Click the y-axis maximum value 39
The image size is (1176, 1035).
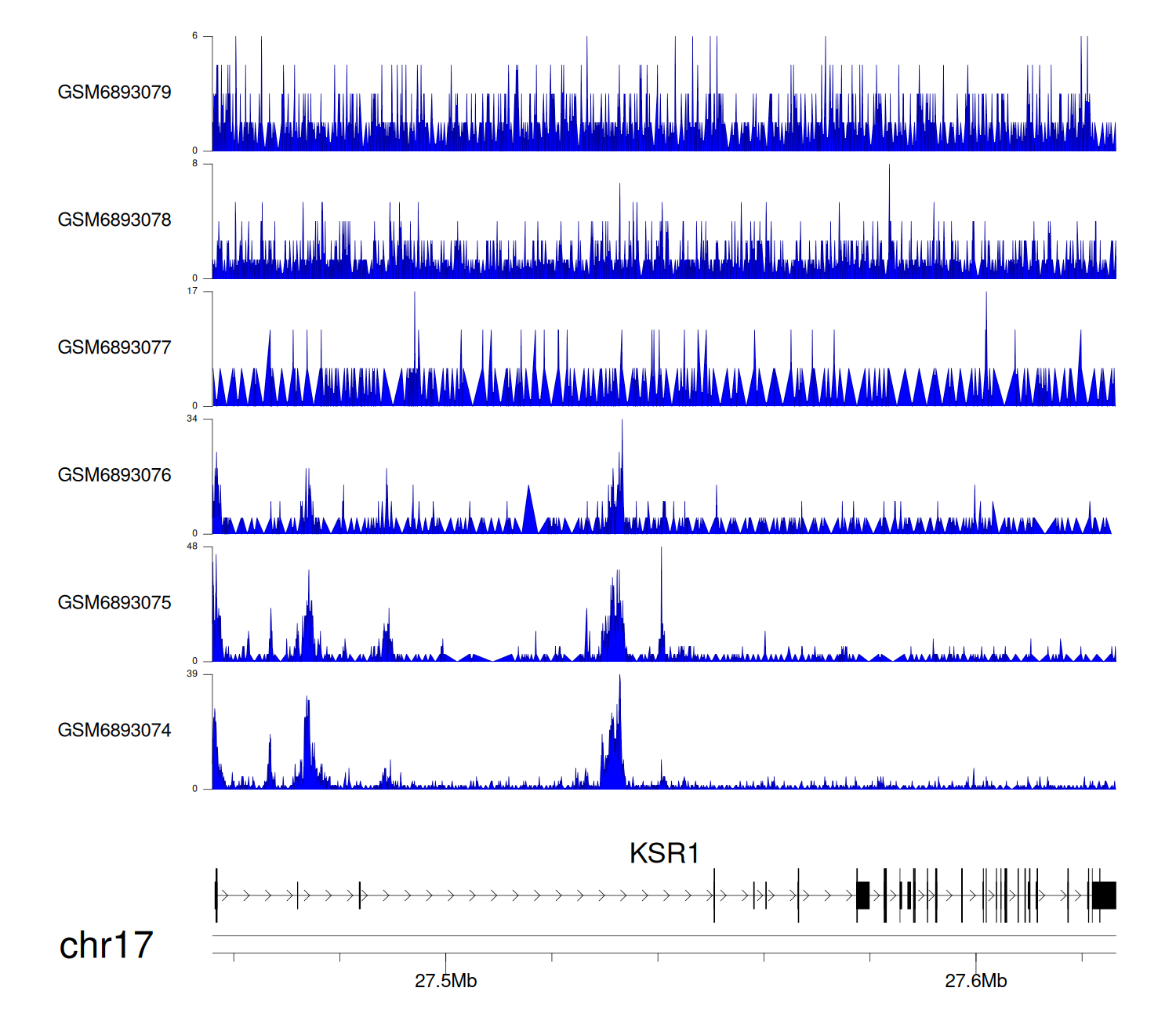coord(192,674)
